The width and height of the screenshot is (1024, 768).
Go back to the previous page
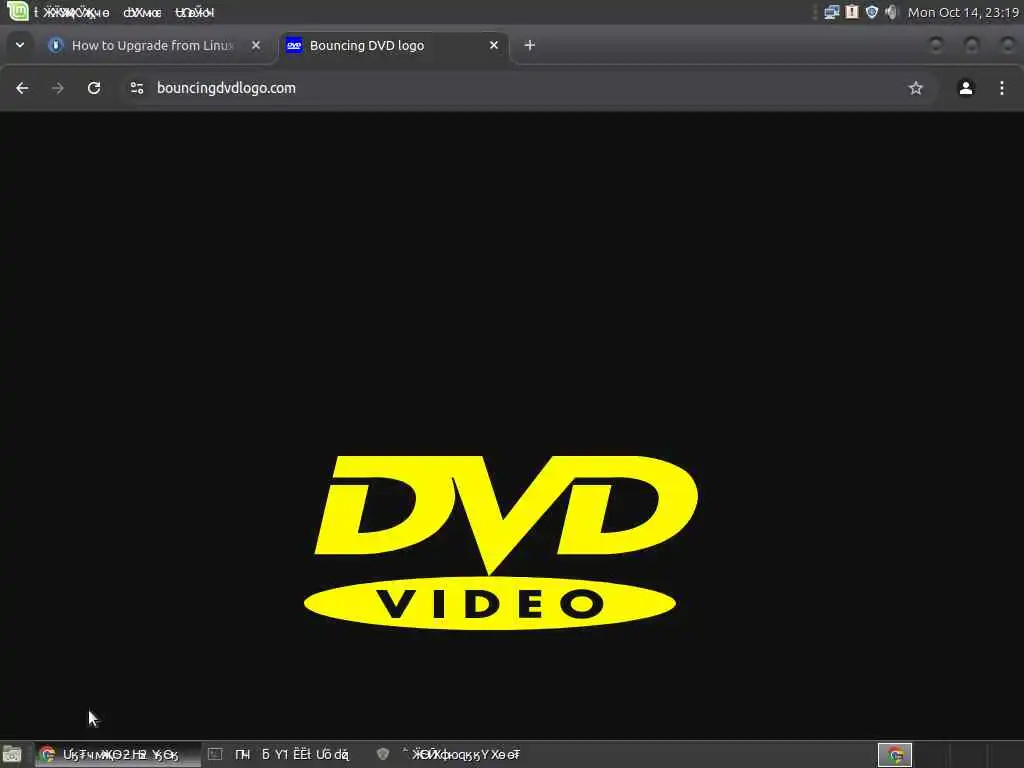coord(22,88)
